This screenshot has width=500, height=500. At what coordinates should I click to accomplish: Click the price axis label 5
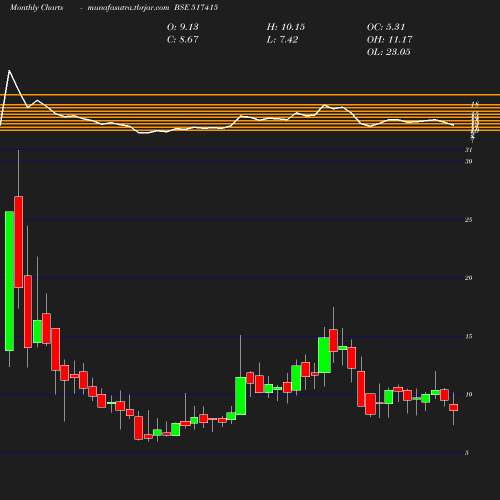click(x=467, y=453)
